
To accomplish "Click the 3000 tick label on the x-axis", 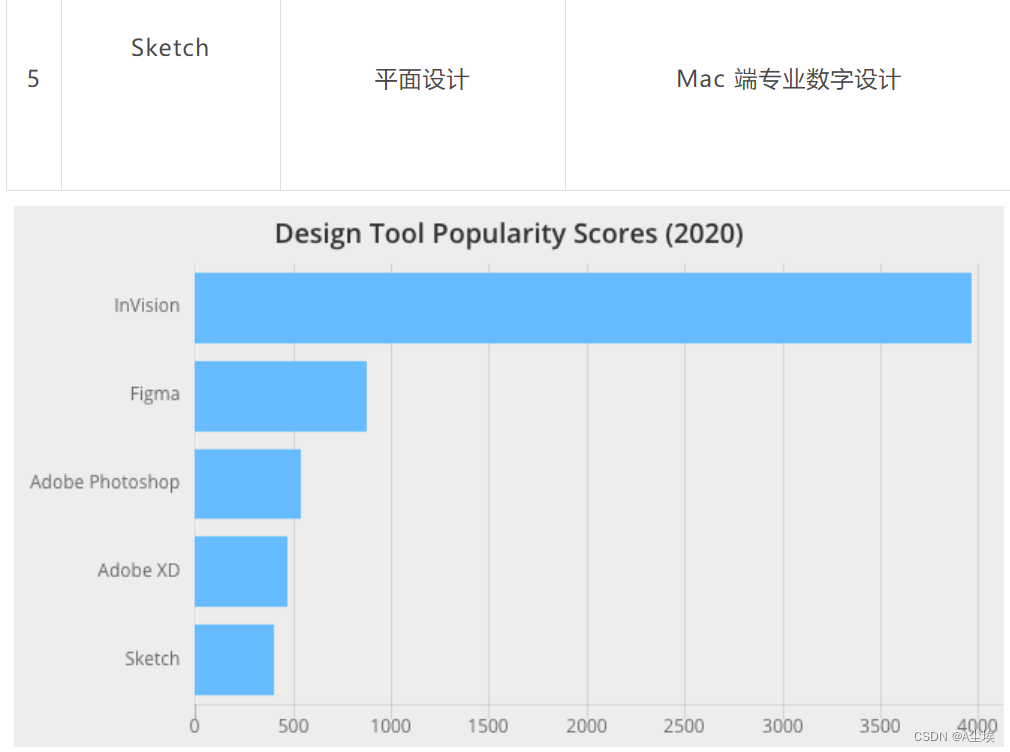I will pos(783,726).
